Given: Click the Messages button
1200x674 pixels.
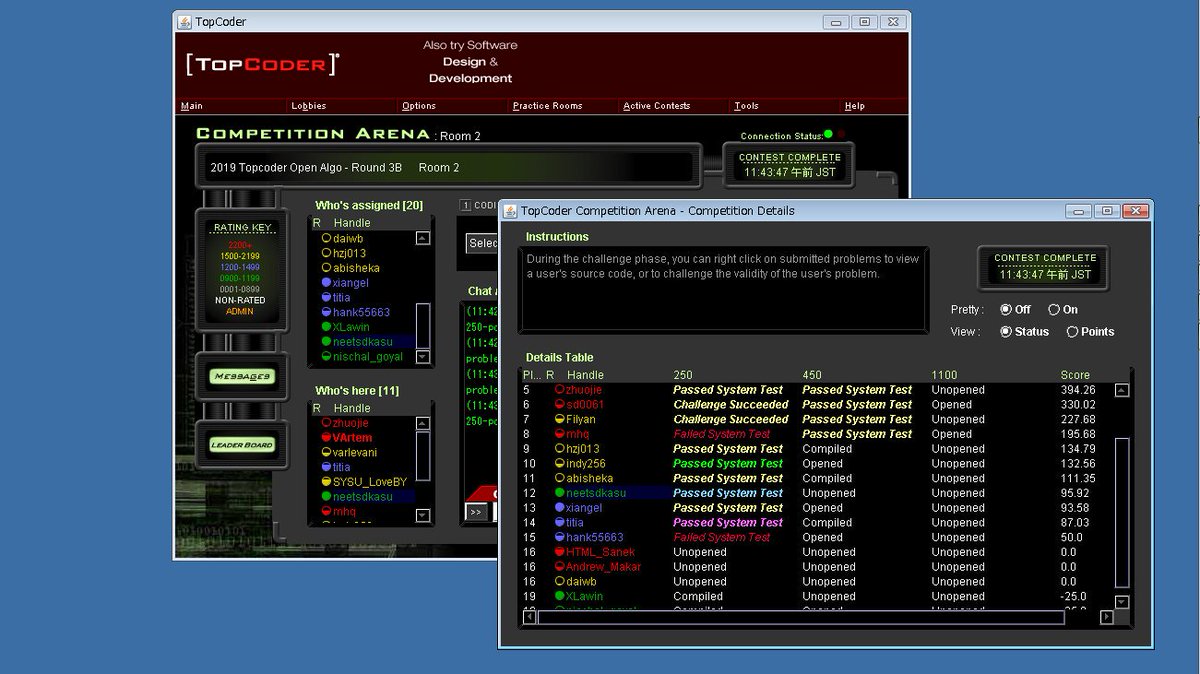Looking at the screenshot, I should pos(241,376).
